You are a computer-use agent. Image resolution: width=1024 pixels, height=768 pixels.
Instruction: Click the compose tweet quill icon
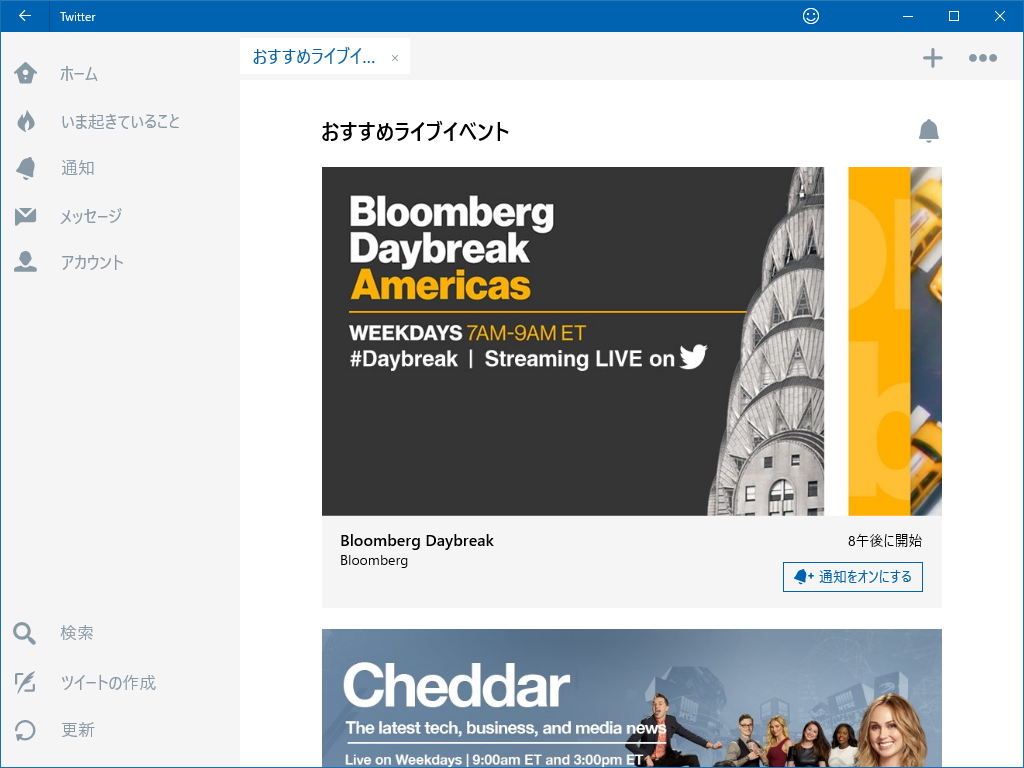pos(25,682)
